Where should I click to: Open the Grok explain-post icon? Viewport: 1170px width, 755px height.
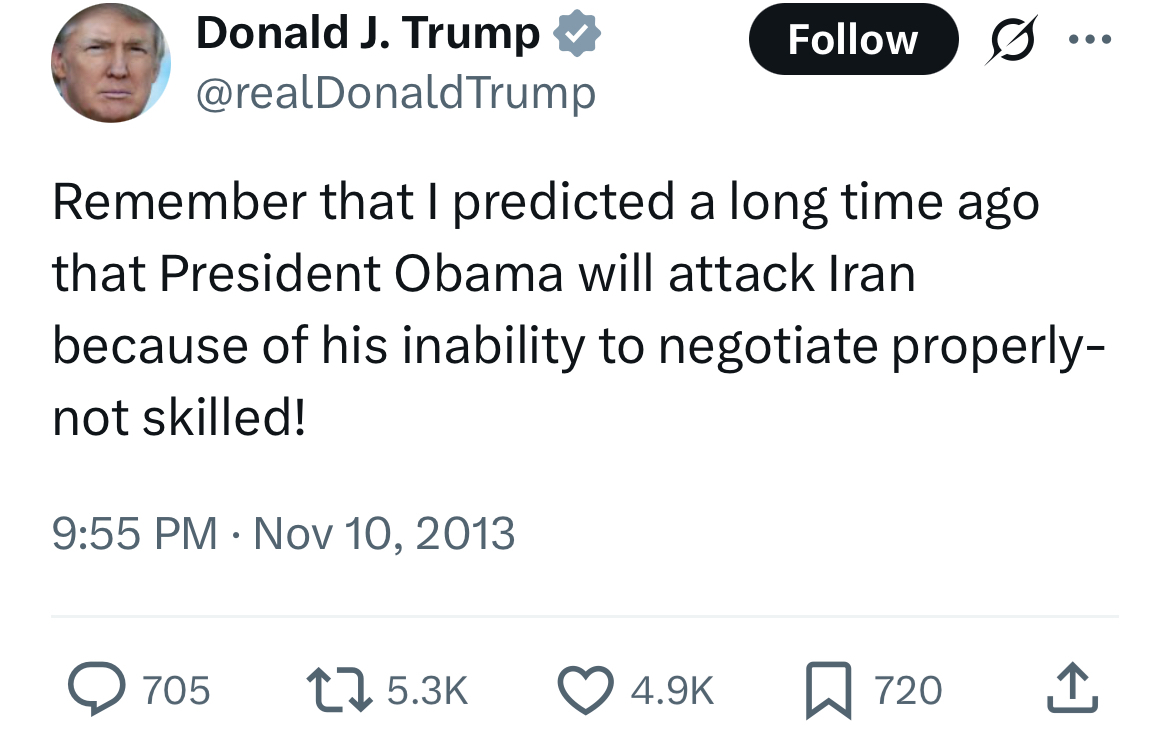click(1012, 40)
